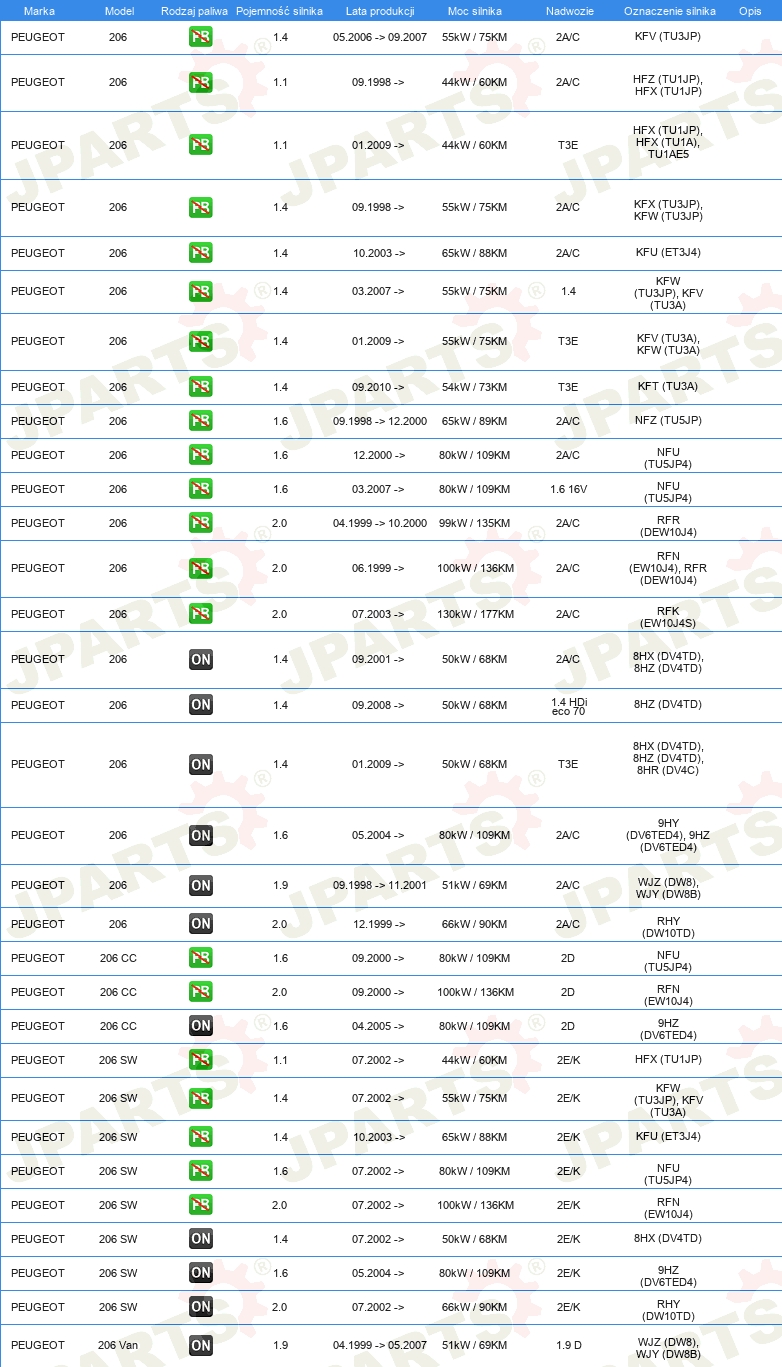Click the petrol icon in the 206 SW 1.1 row
This screenshot has height=1367, width=782.
click(x=201, y=1060)
